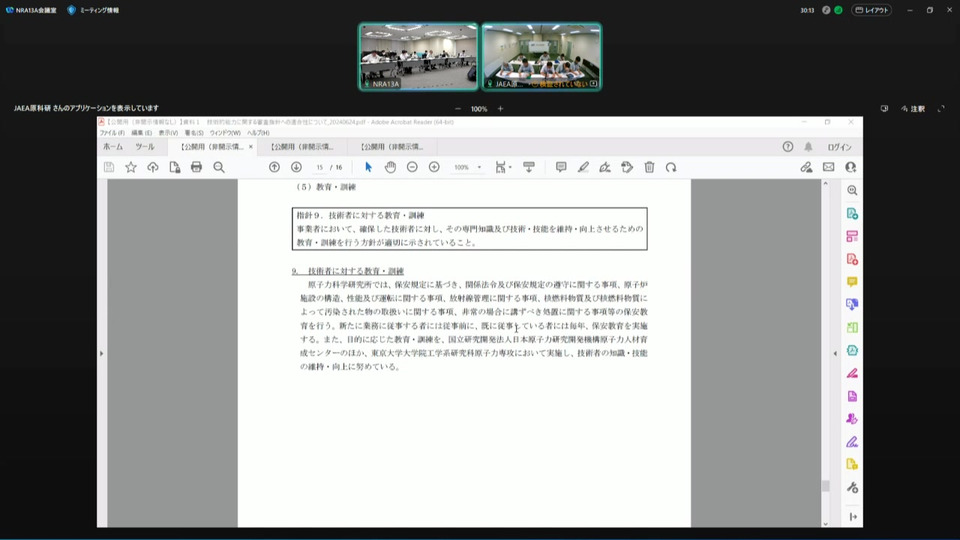The image size is (960, 540).
Task: Open the ファイル(F) menu
Action: coord(112,133)
